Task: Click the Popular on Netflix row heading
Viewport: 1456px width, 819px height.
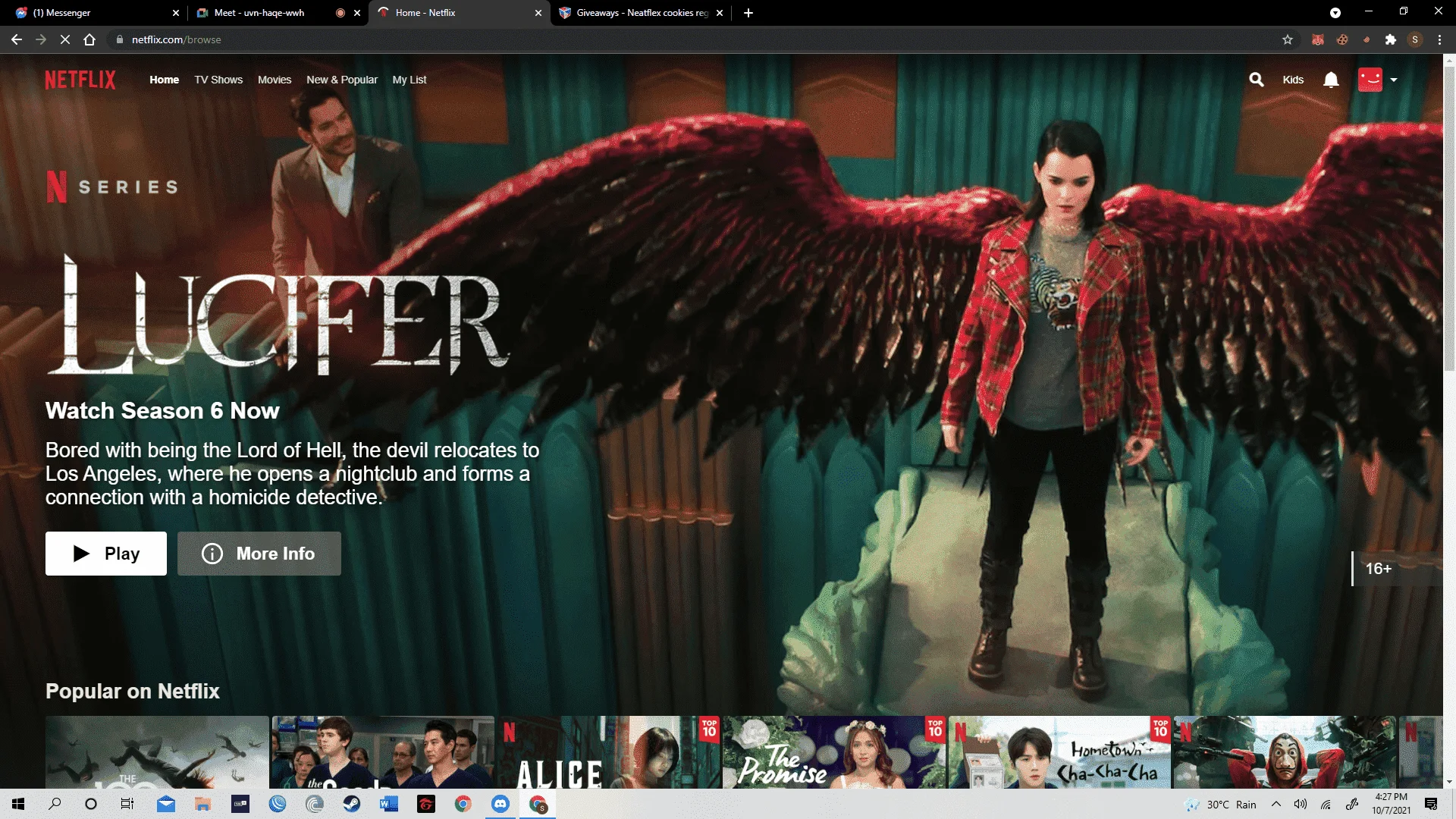Action: coord(133,691)
